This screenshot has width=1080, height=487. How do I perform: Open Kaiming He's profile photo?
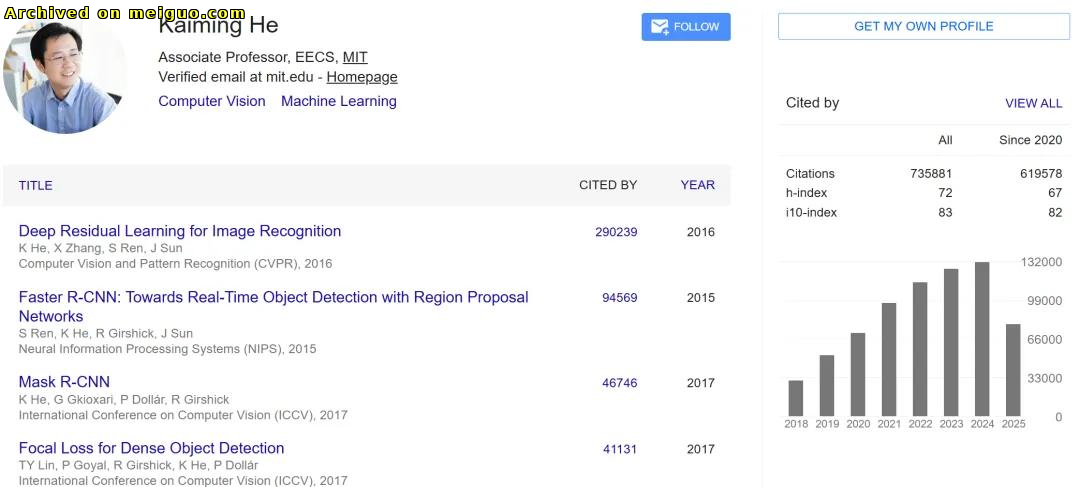65,76
